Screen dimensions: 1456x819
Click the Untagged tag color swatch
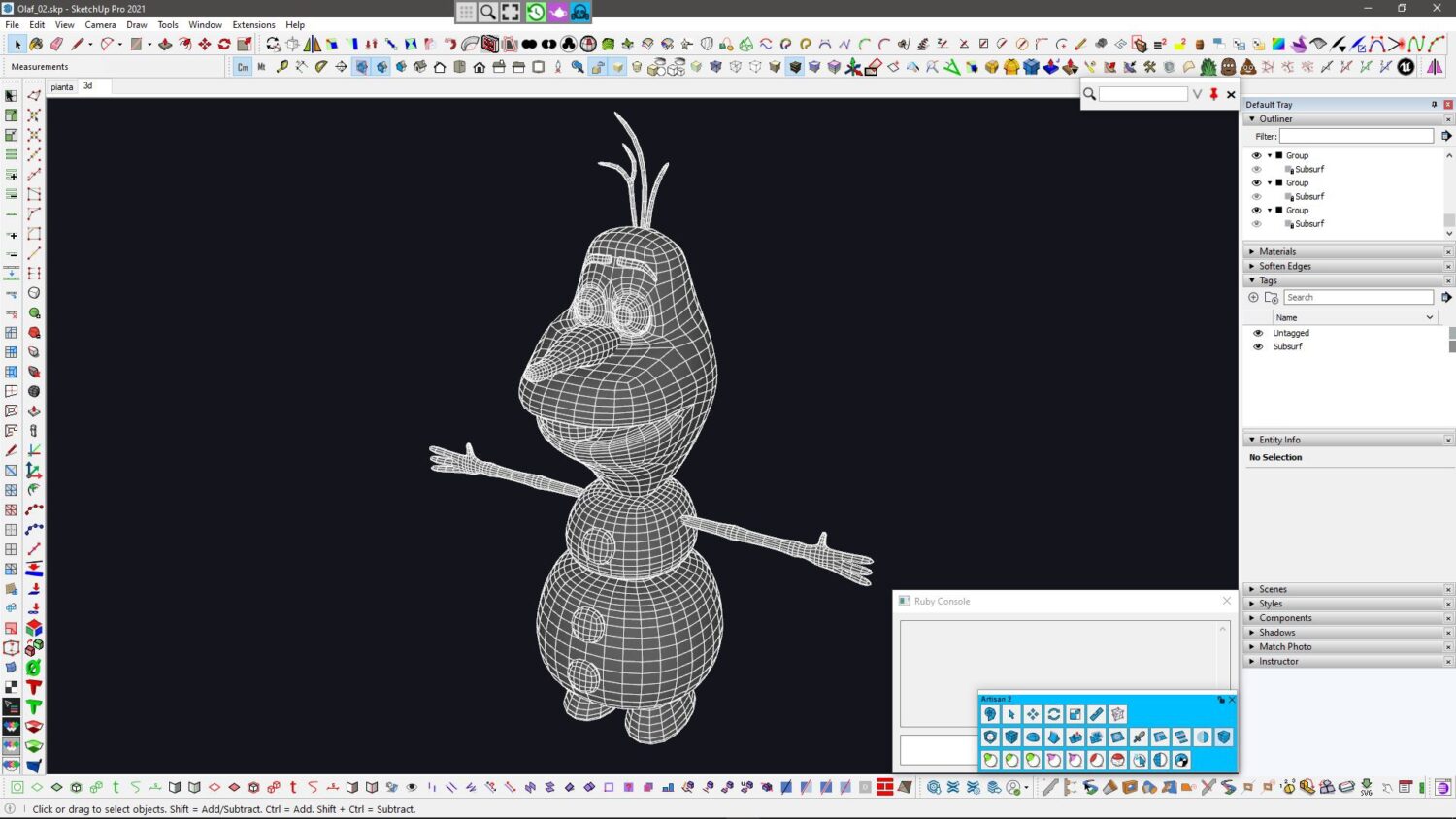coord(1451,333)
